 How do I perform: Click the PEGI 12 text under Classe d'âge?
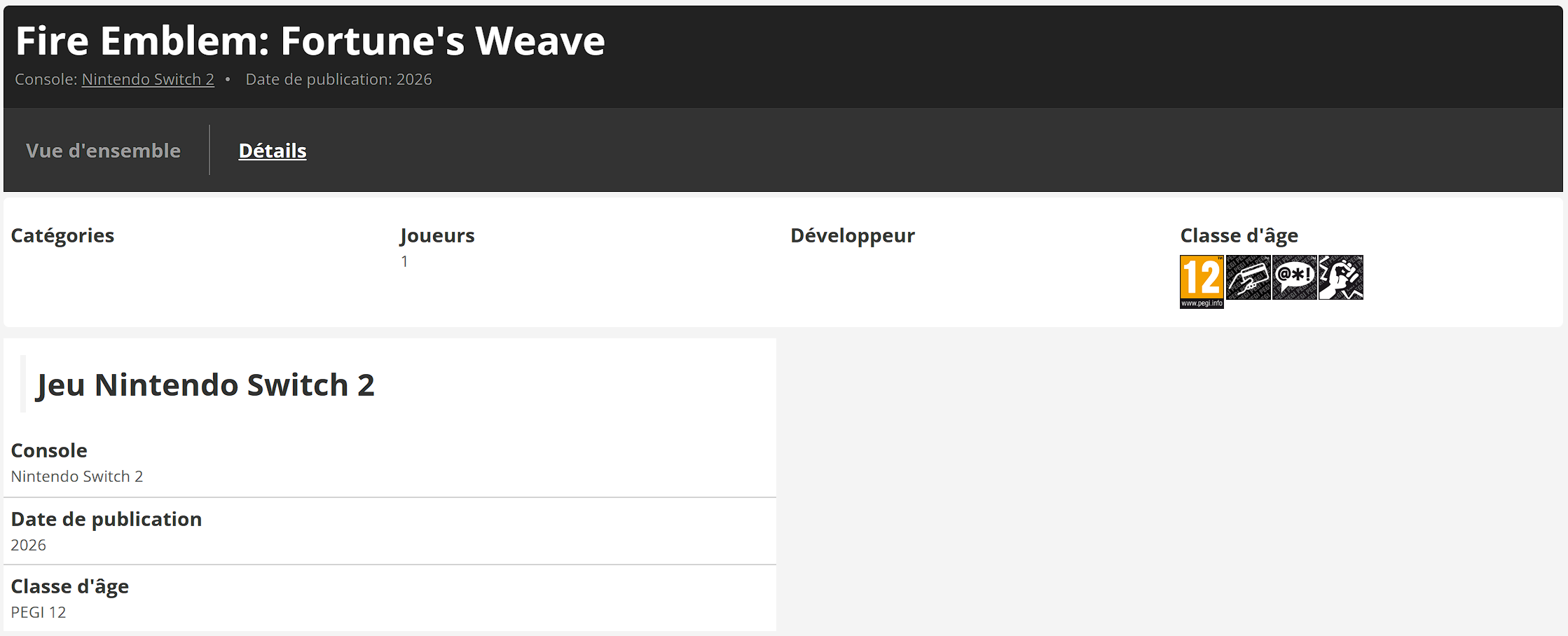39,611
